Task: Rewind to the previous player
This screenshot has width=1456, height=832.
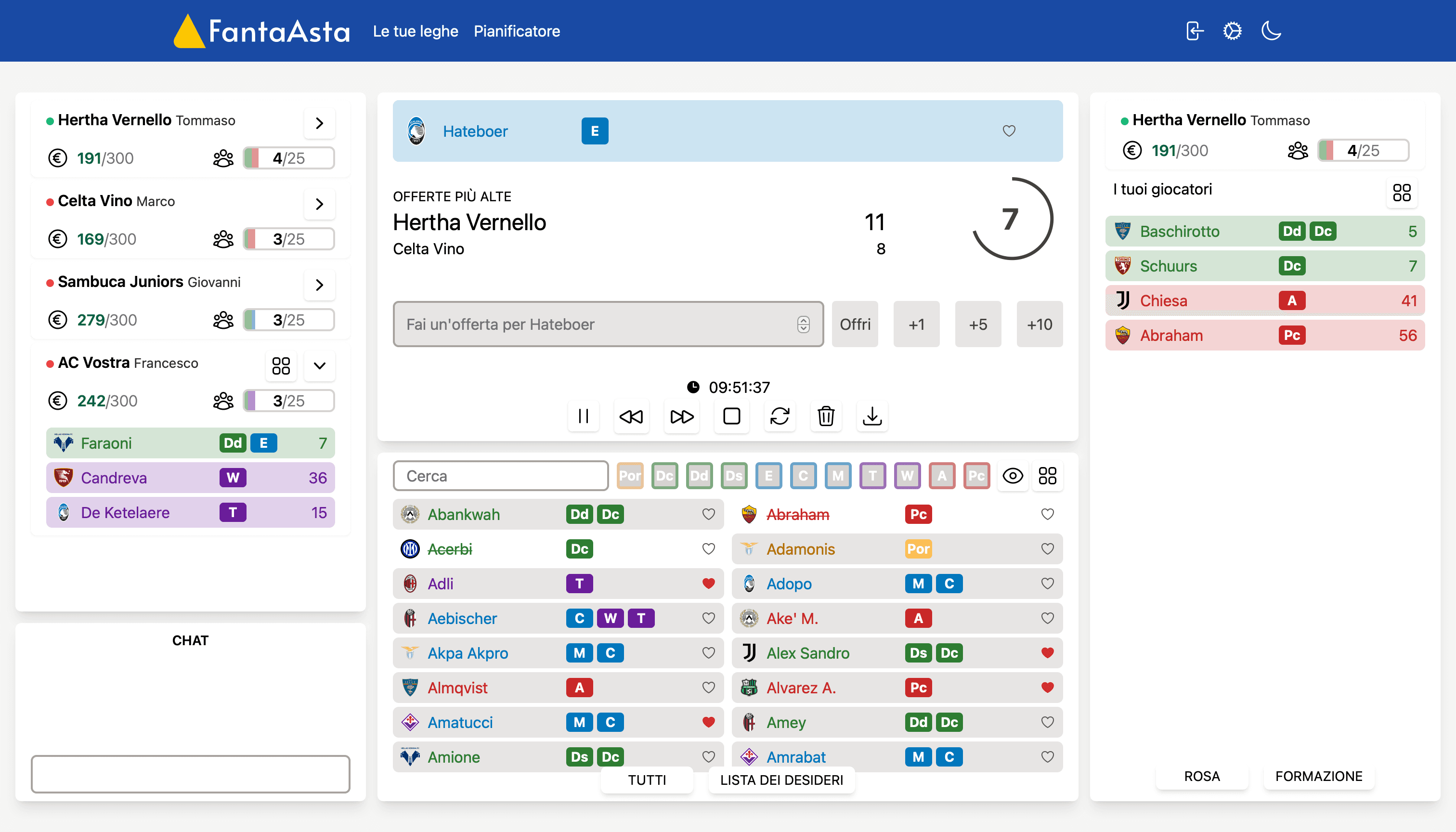Action: pyautogui.click(x=631, y=416)
